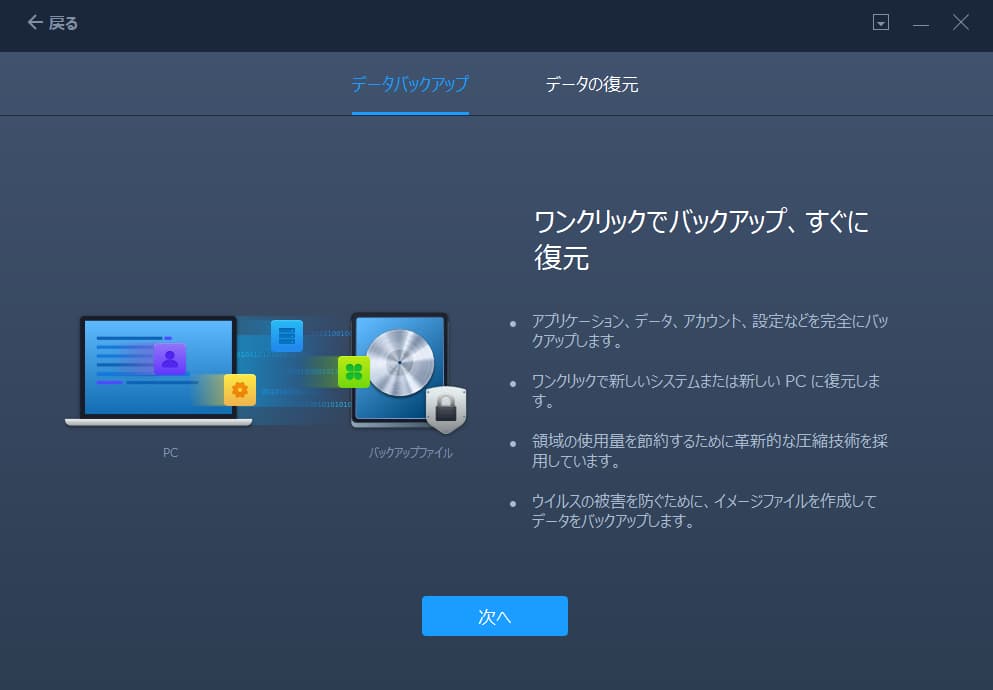Screen dimensions: 993x690
Task: Click the 次へ button
Action: coord(495,616)
